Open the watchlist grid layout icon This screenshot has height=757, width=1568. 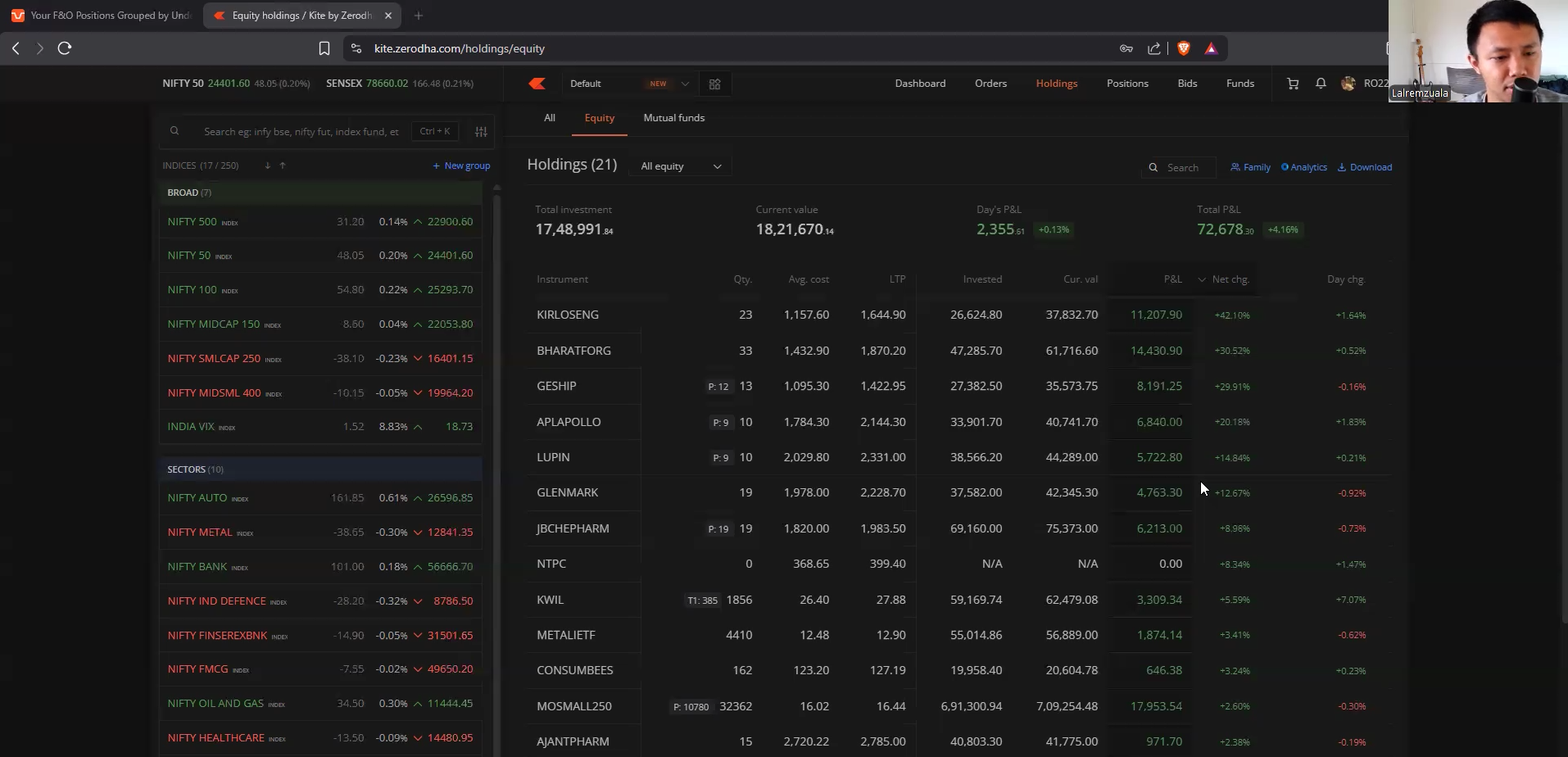pyautogui.click(x=714, y=84)
